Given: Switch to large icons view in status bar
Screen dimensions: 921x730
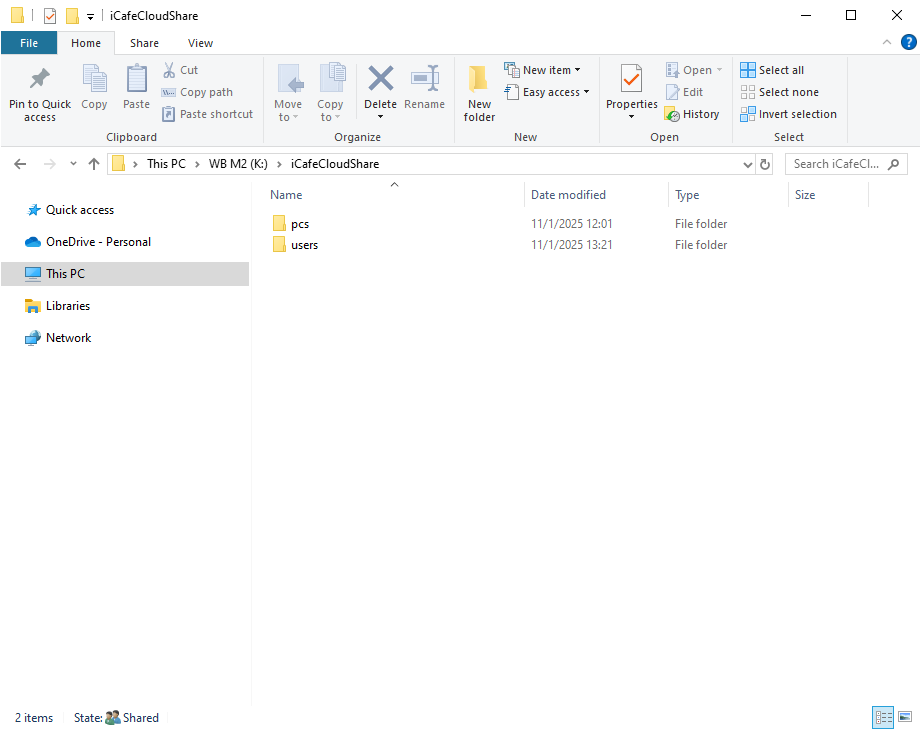Looking at the screenshot, I should [x=905, y=717].
